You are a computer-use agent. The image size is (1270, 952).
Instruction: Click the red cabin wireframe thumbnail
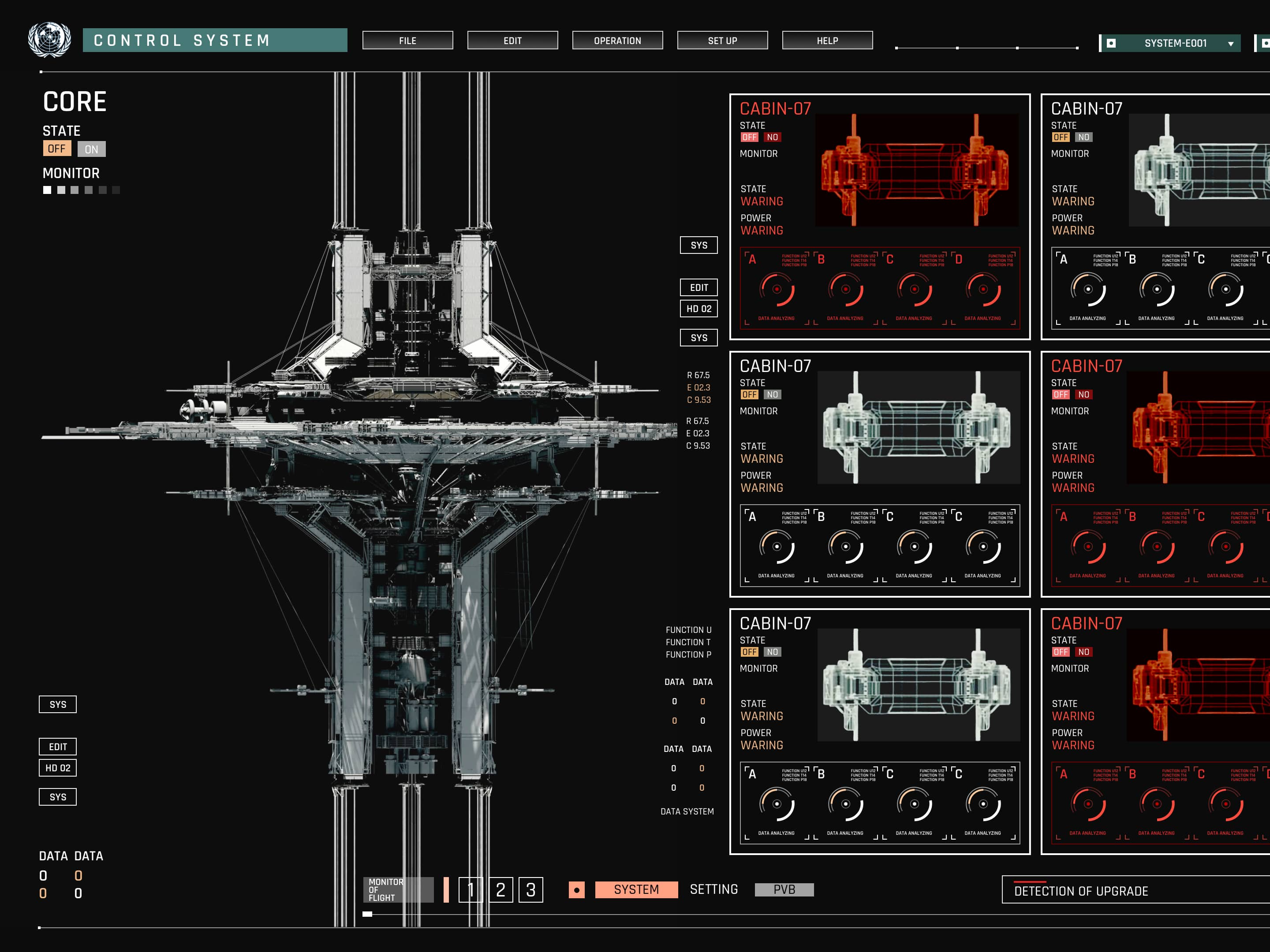[916, 170]
